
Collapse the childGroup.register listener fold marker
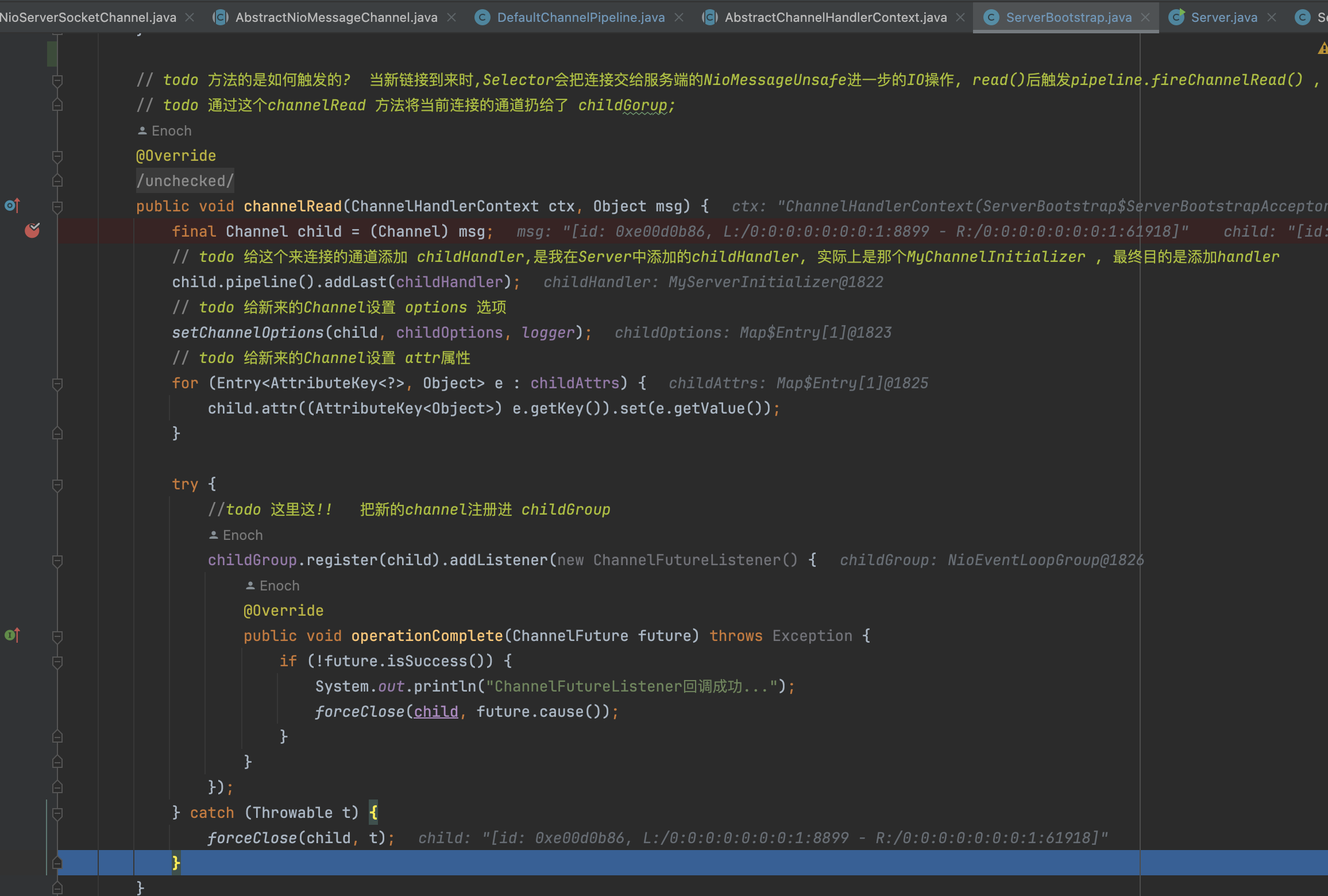(x=57, y=561)
